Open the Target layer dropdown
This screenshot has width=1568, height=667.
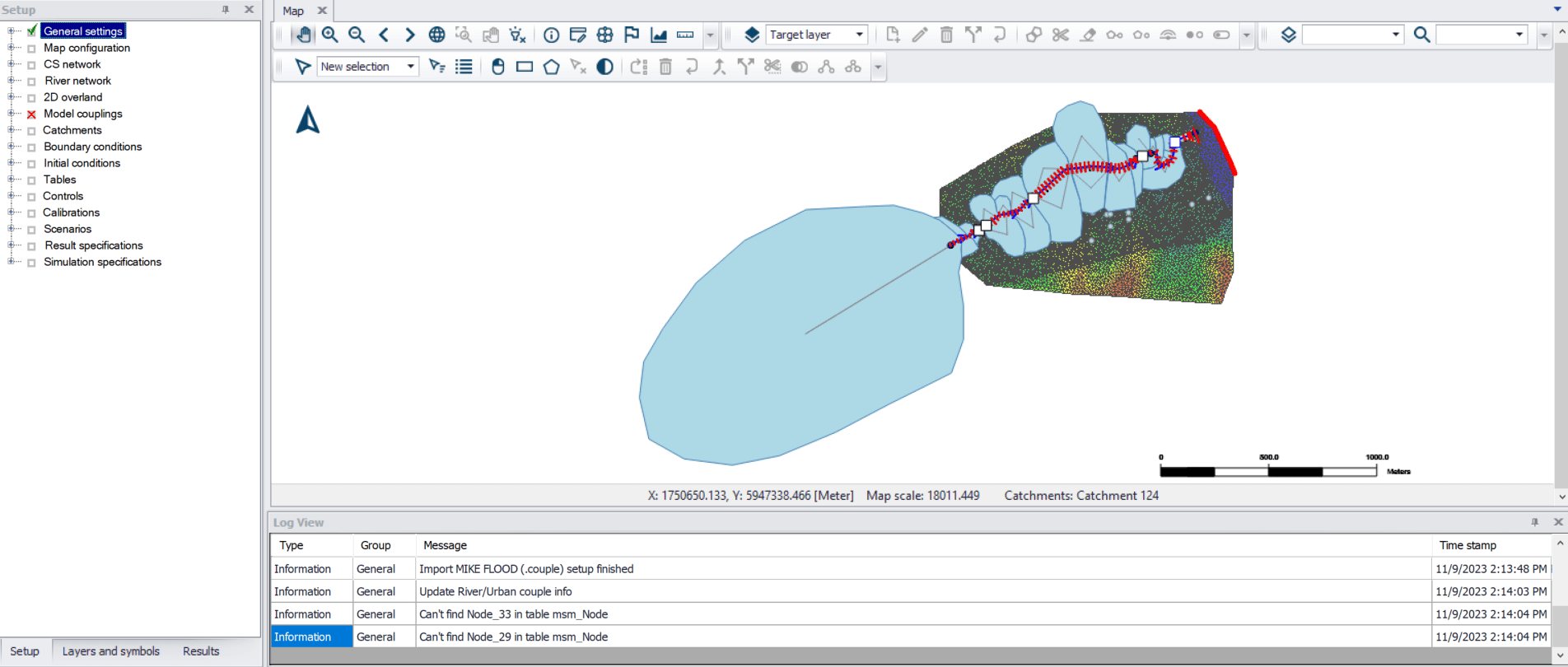[x=859, y=35]
